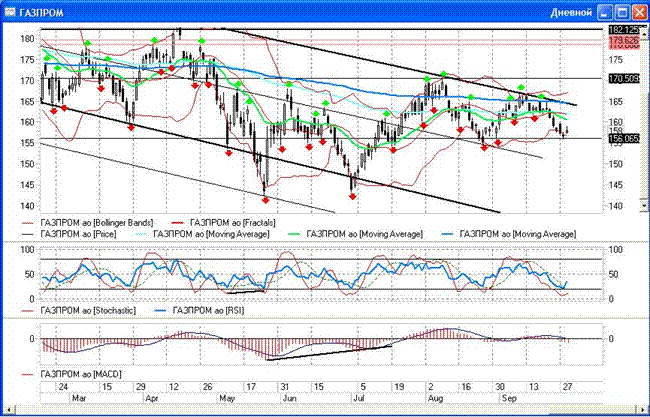The image size is (650, 417).
Task: Click the ГАЗПРОМ window title bar icon
Action: click(10, 13)
